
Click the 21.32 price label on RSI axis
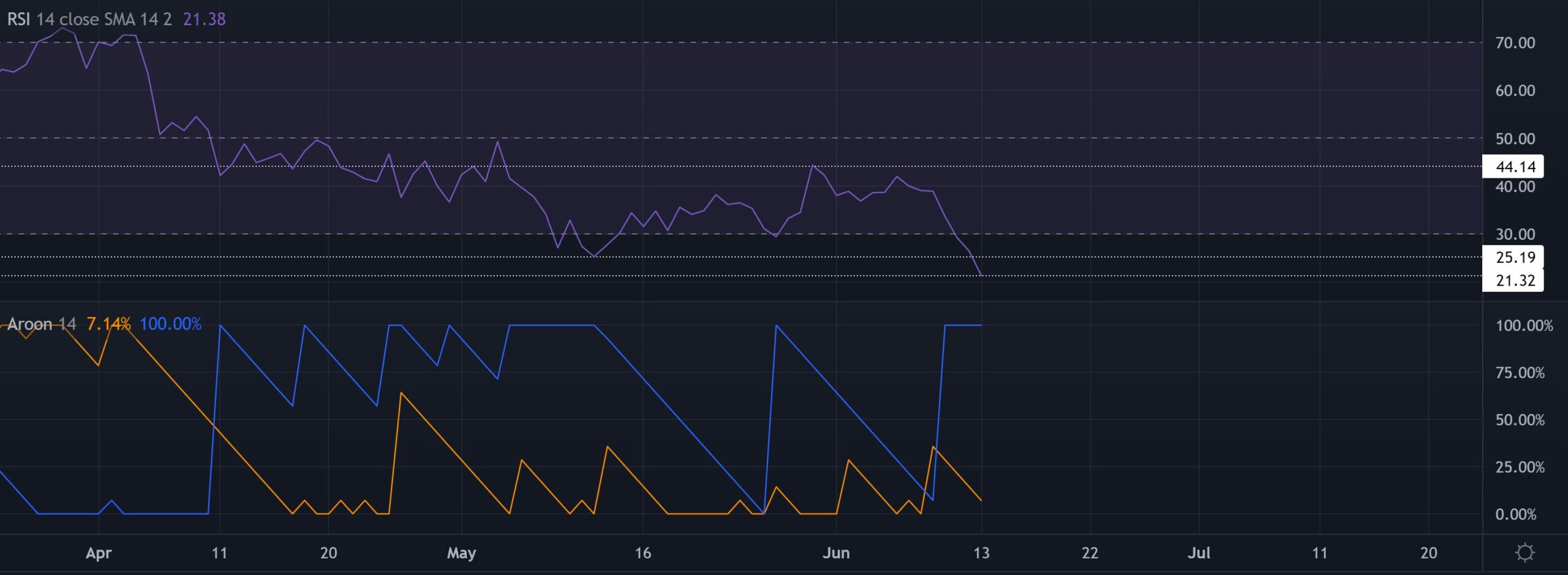[x=1512, y=280]
